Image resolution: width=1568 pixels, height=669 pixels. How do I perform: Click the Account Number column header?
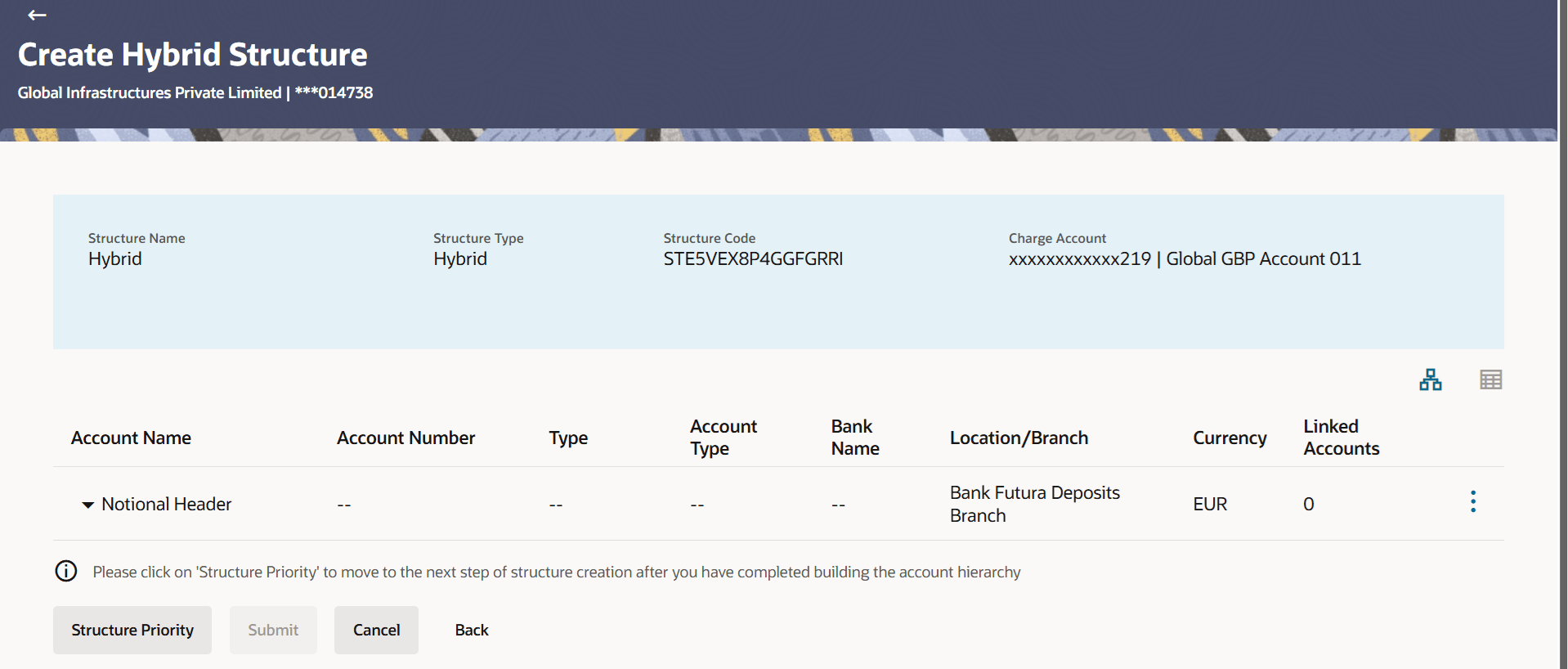pyautogui.click(x=405, y=438)
